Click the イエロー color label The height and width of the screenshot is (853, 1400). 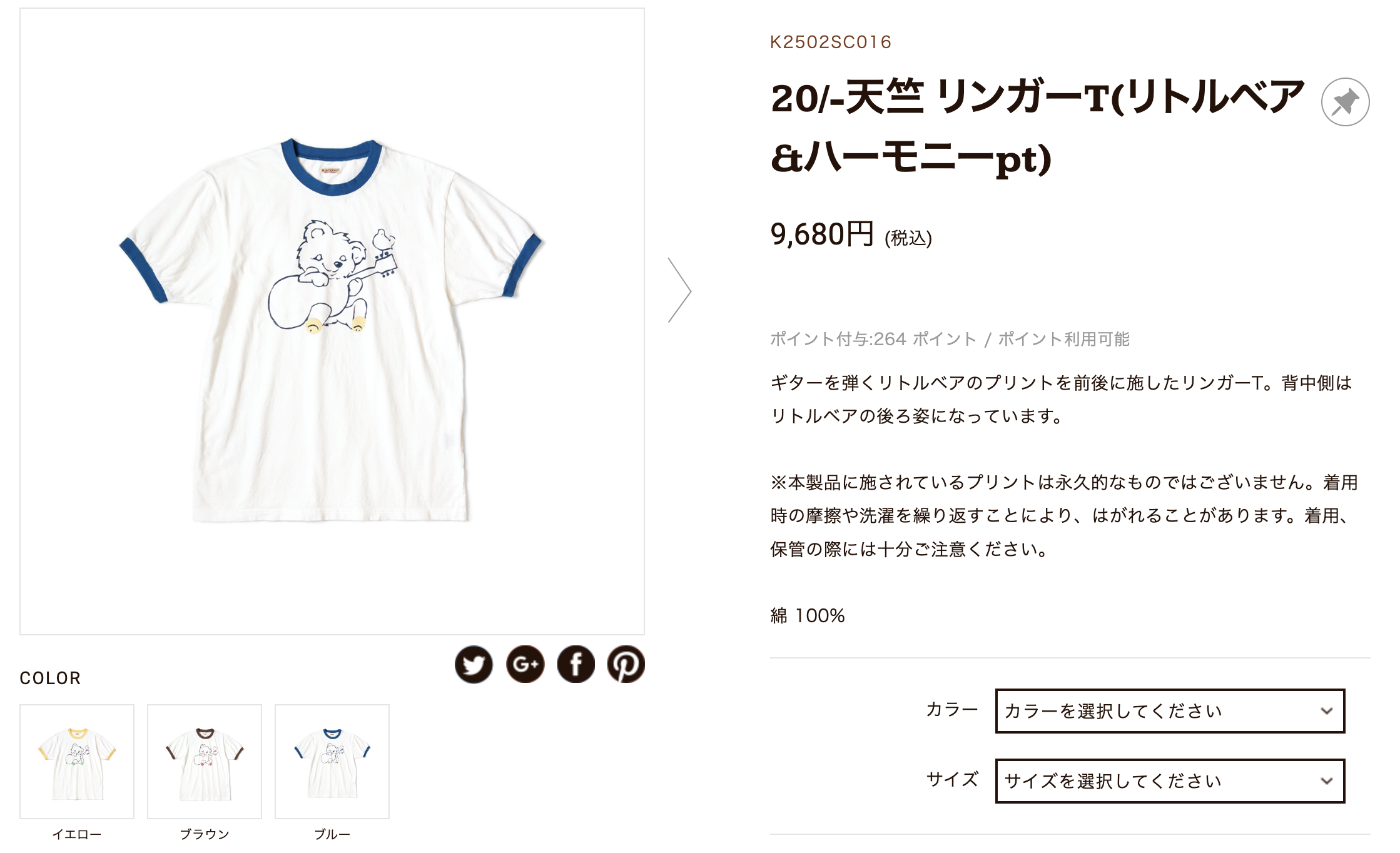(77, 834)
